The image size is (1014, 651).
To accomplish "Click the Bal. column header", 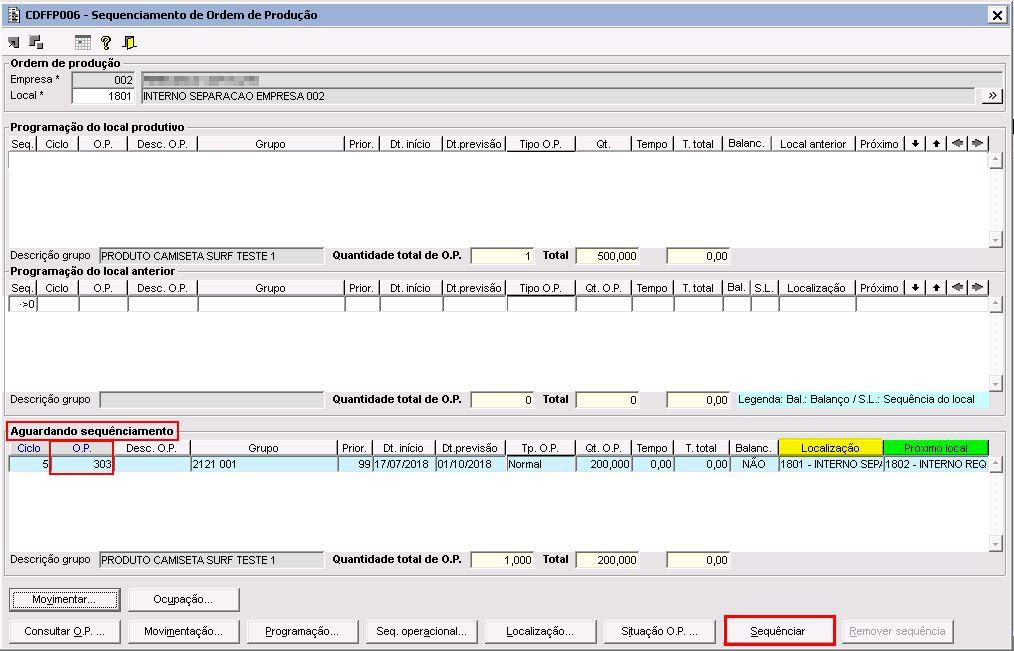I will (737, 288).
